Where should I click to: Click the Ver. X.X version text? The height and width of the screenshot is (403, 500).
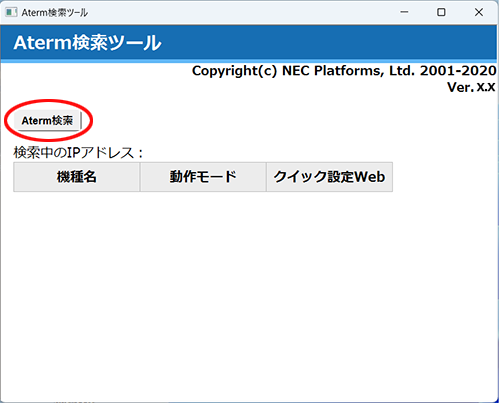click(x=471, y=87)
